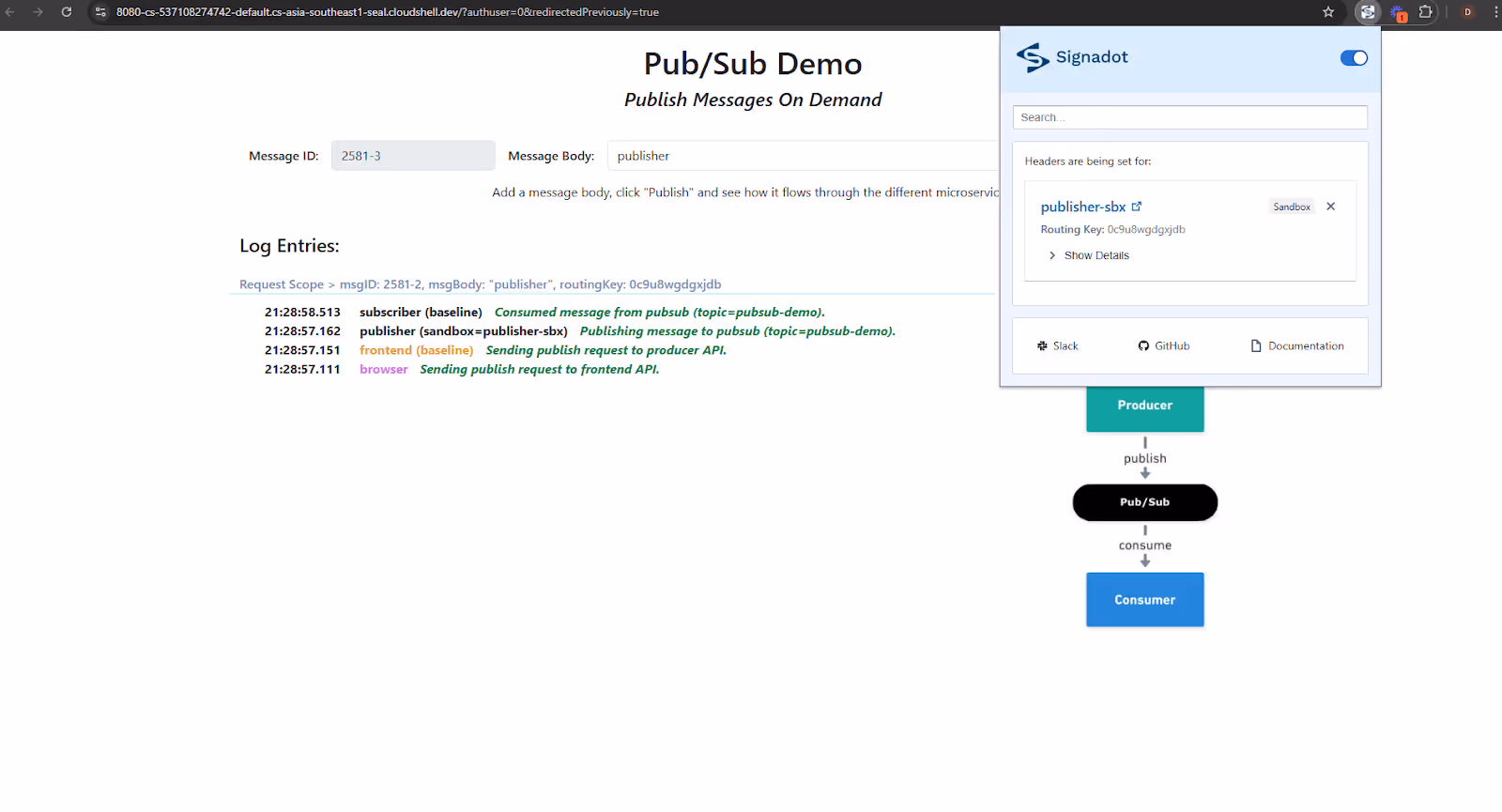Select the Request Scope header line
1502x812 pixels.
click(481, 284)
